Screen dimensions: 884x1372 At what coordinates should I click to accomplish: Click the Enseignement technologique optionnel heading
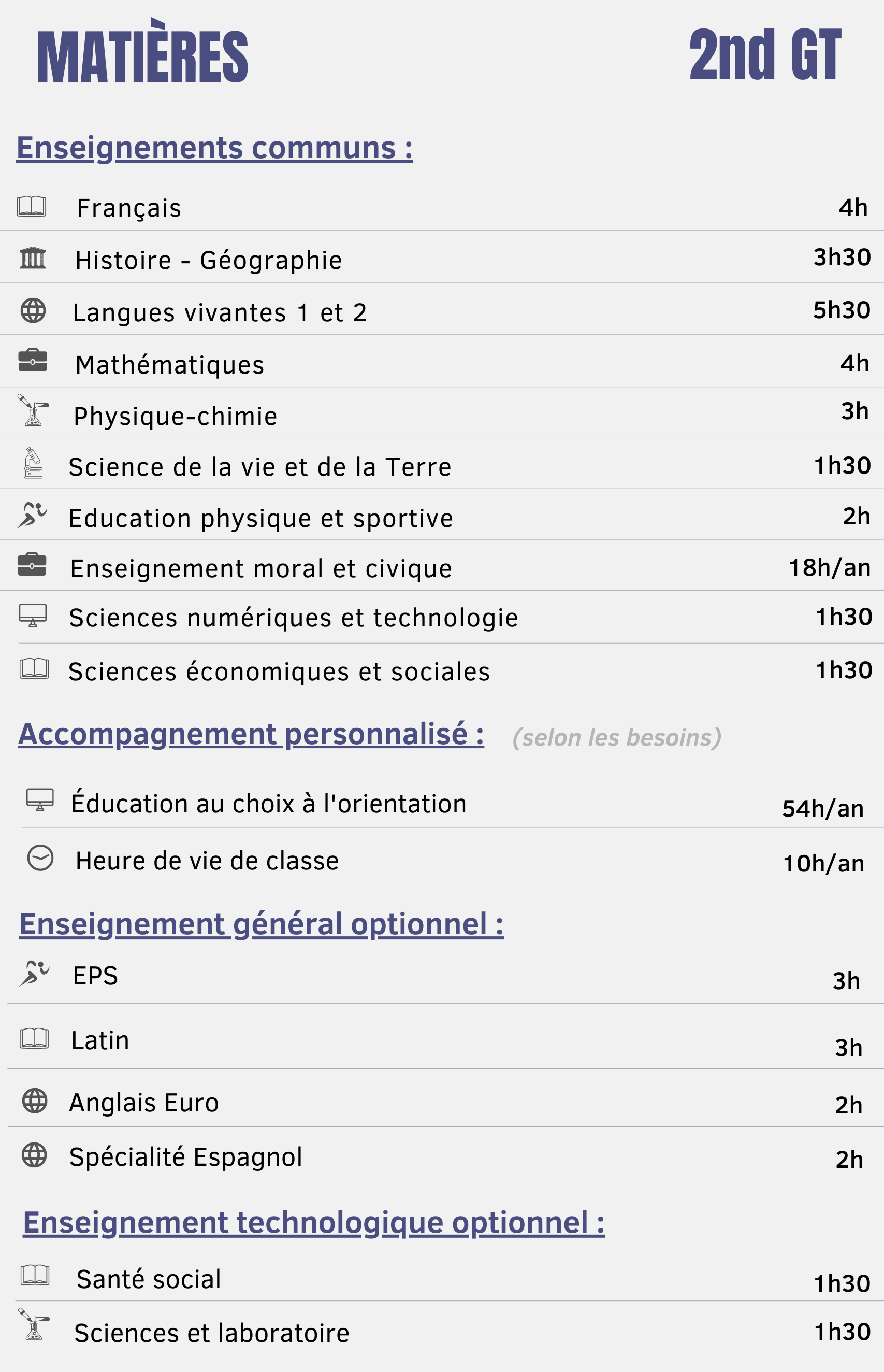(313, 1222)
